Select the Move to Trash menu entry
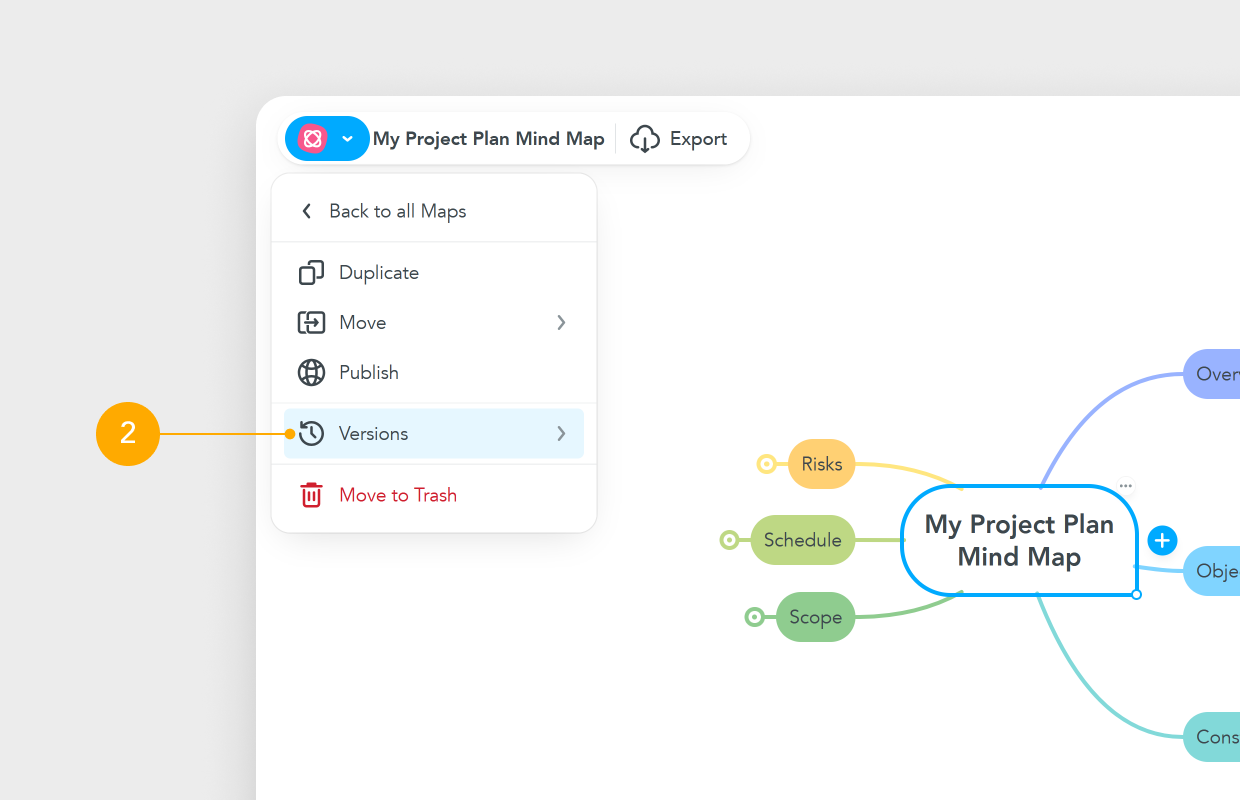 (398, 495)
